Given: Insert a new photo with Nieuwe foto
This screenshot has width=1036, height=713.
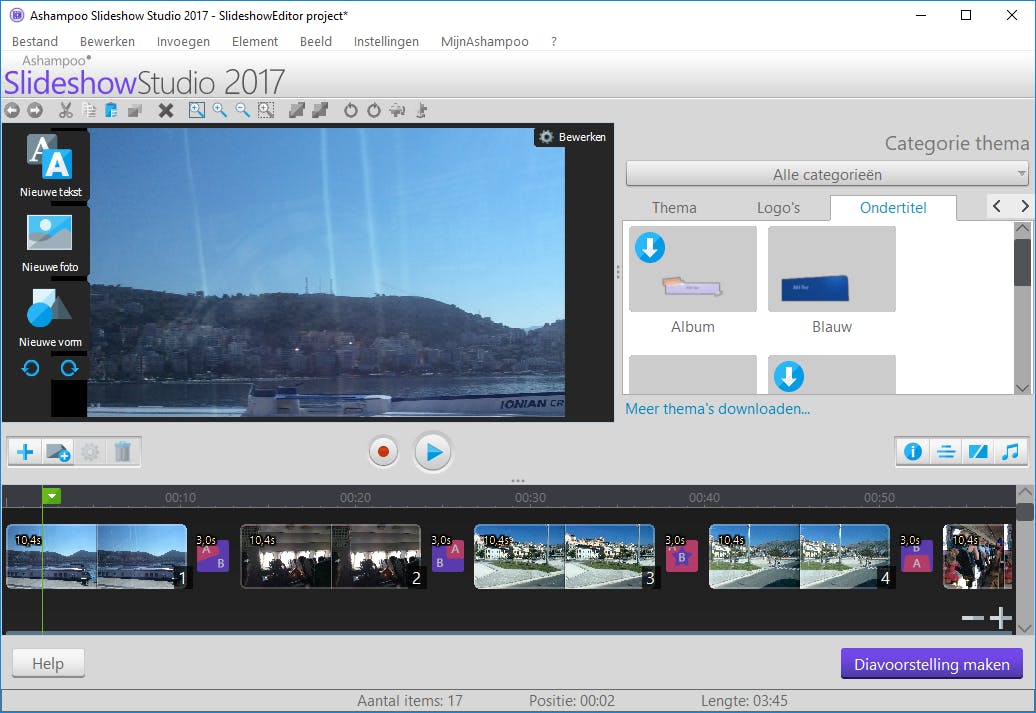Looking at the screenshot, I should click(x=50, y=243).
